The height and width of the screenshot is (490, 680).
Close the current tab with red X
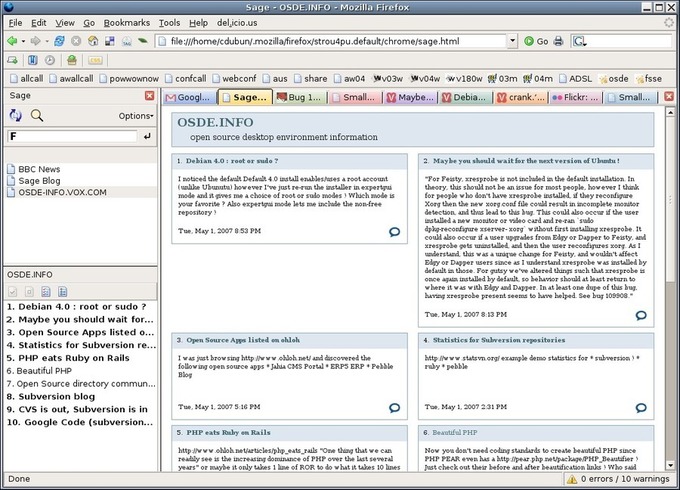(669, 96)
